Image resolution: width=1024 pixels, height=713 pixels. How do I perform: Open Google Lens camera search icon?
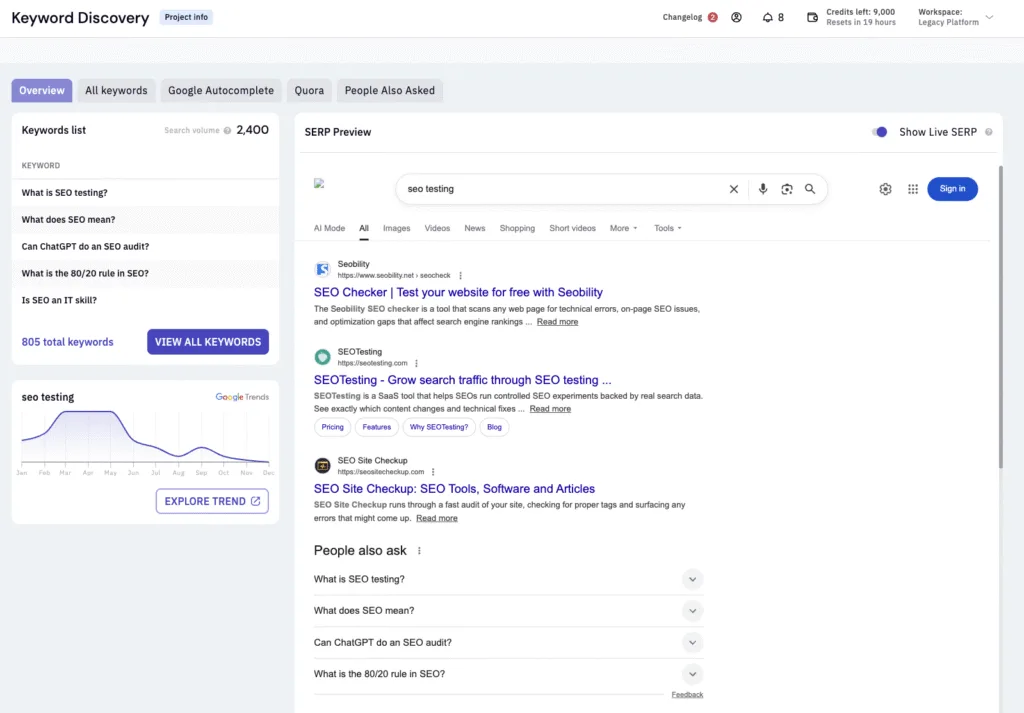pos(787,189)
